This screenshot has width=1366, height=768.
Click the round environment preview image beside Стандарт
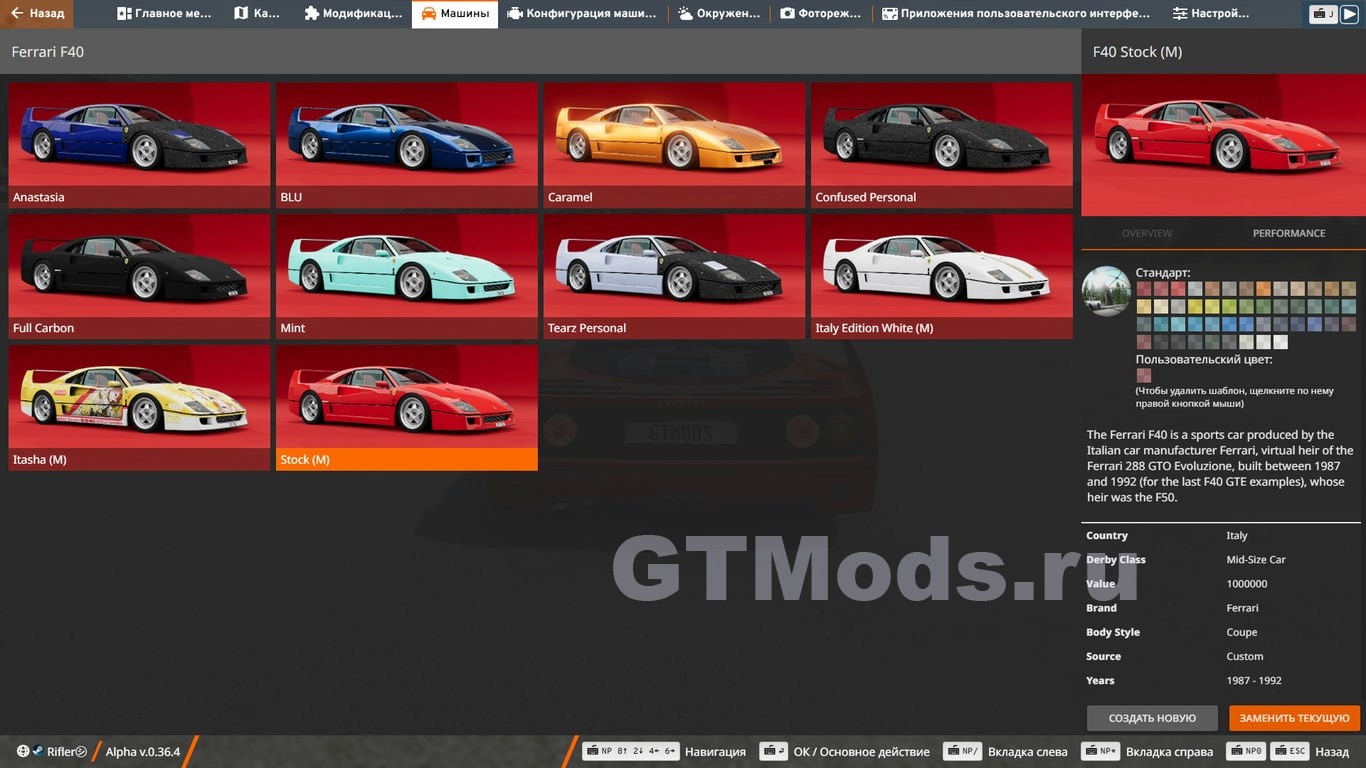point(1106,291)
